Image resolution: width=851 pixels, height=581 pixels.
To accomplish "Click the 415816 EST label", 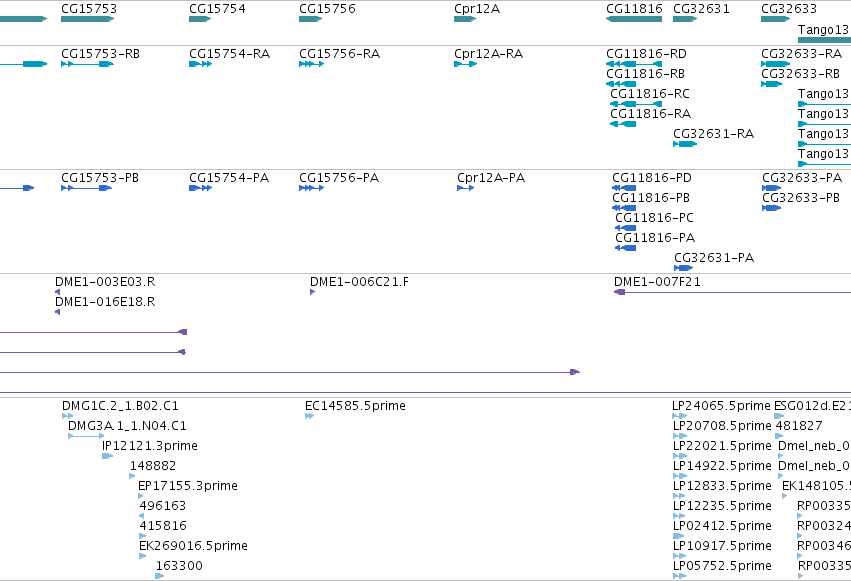I will pyautogui.click(x=163, y=526).
